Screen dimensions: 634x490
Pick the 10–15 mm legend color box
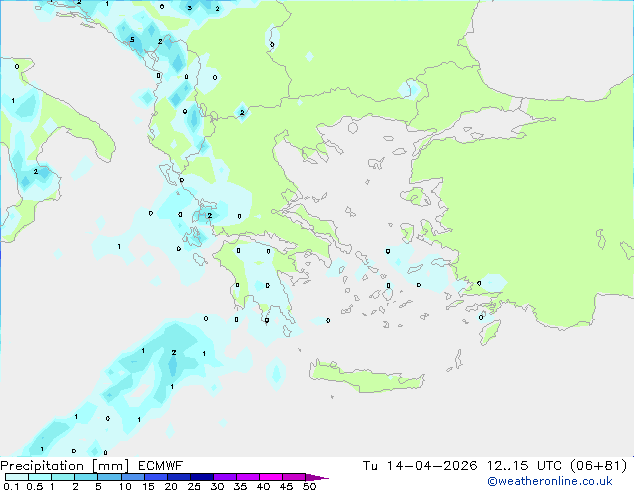point(133,477)
